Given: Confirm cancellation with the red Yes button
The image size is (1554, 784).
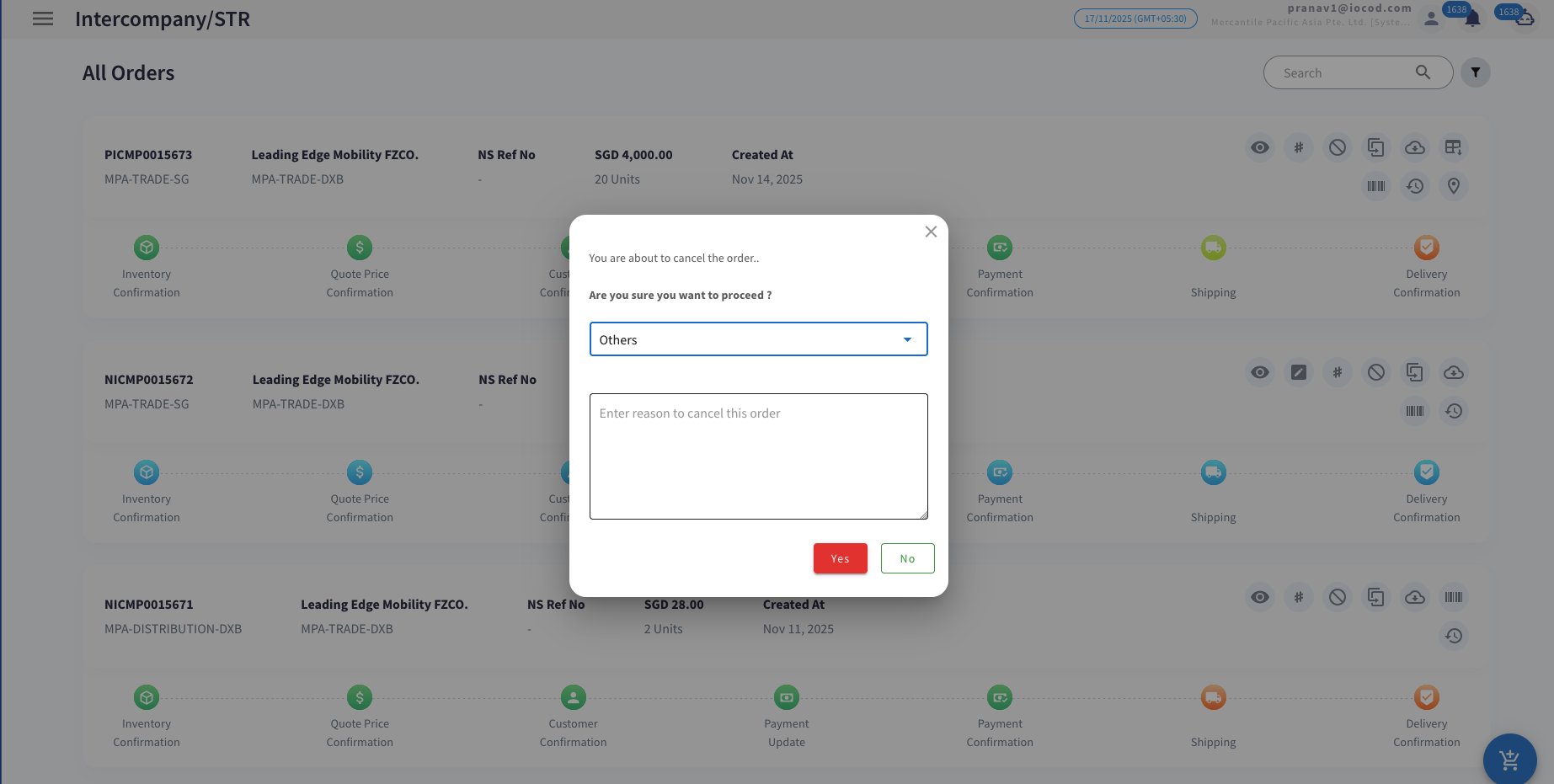Looking at the screenshot, I should point(840,558).
